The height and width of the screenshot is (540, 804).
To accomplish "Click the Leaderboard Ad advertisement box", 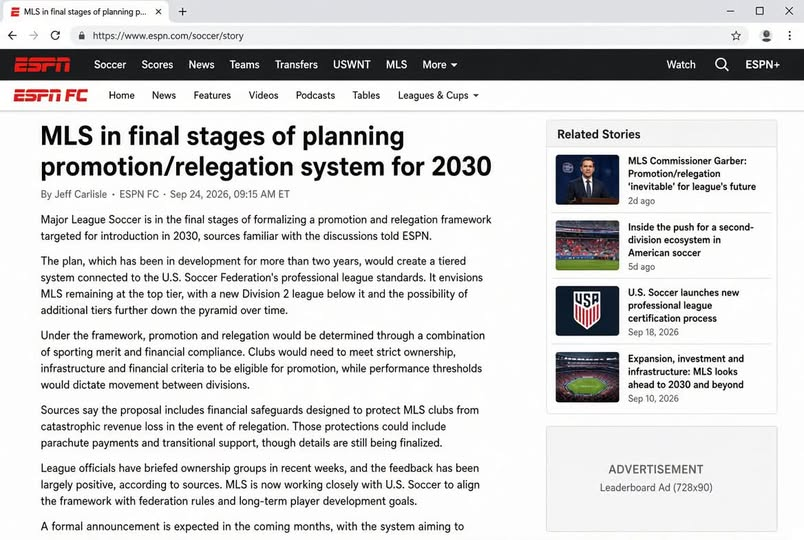I will 661,478.
